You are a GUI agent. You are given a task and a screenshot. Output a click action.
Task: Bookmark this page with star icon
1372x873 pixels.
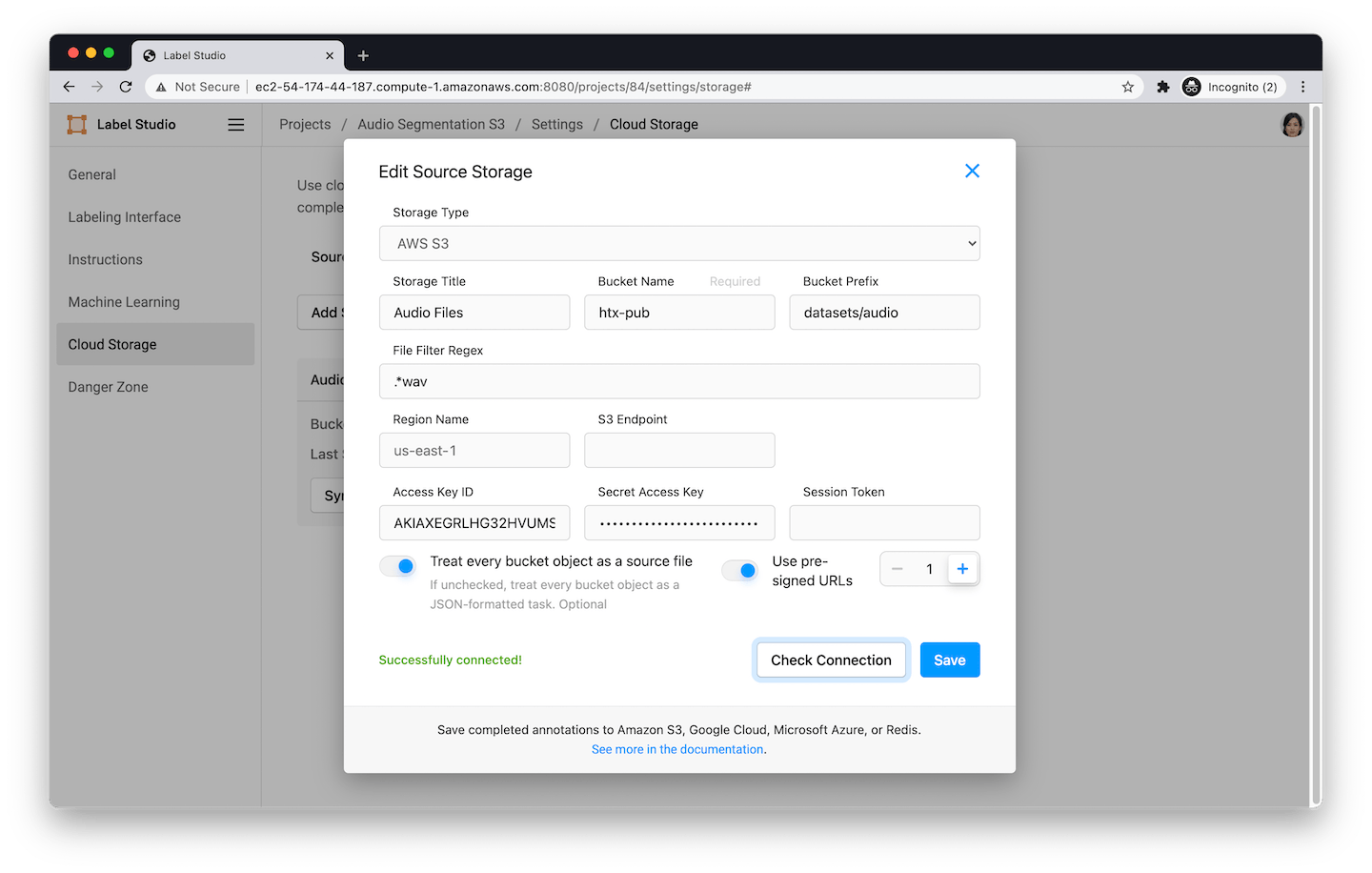tap(1128, 87)
